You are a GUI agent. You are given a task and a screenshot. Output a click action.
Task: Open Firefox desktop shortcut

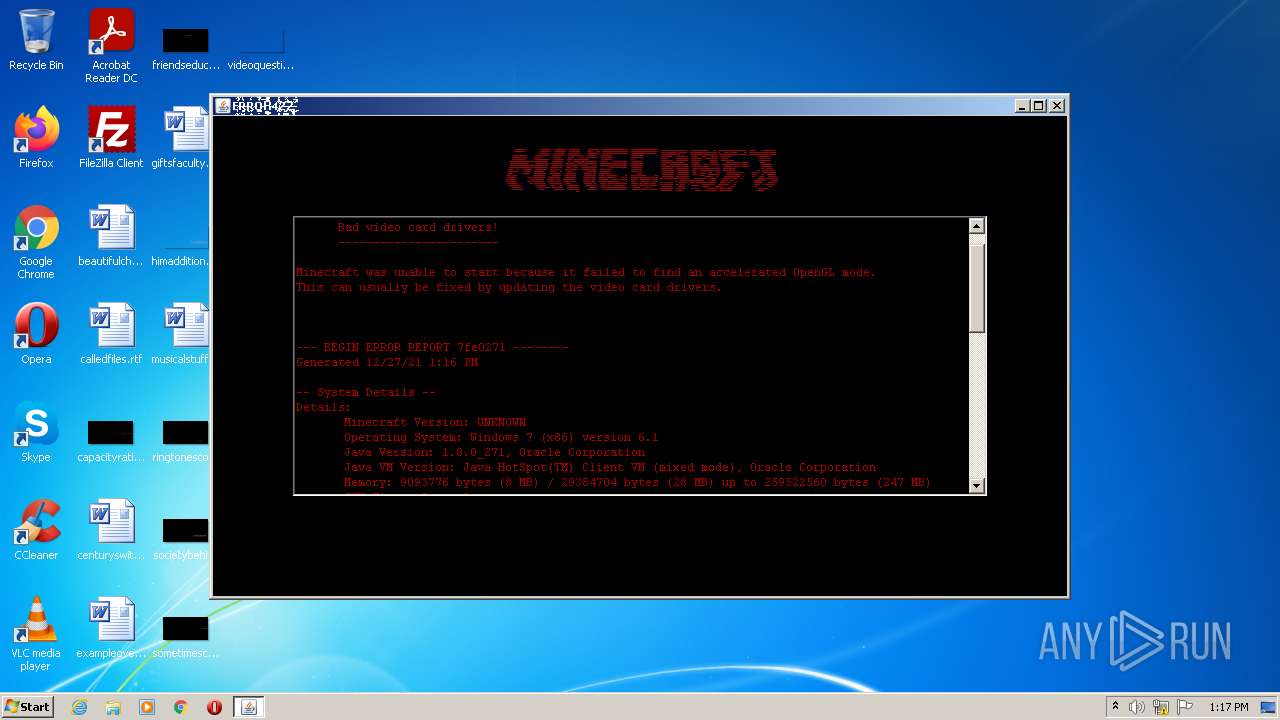click(36, 138)
